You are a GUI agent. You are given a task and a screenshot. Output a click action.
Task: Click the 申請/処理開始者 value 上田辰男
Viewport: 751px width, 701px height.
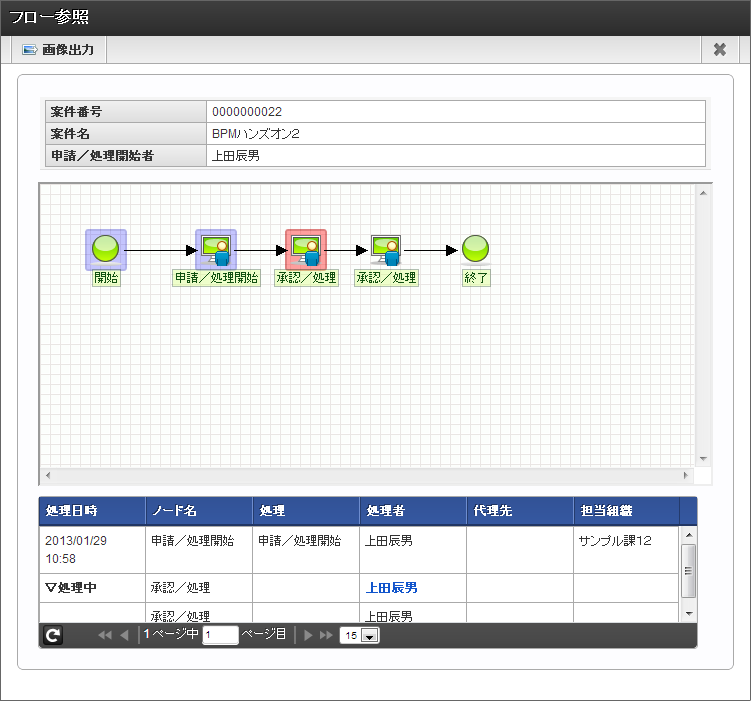[236, 156]
